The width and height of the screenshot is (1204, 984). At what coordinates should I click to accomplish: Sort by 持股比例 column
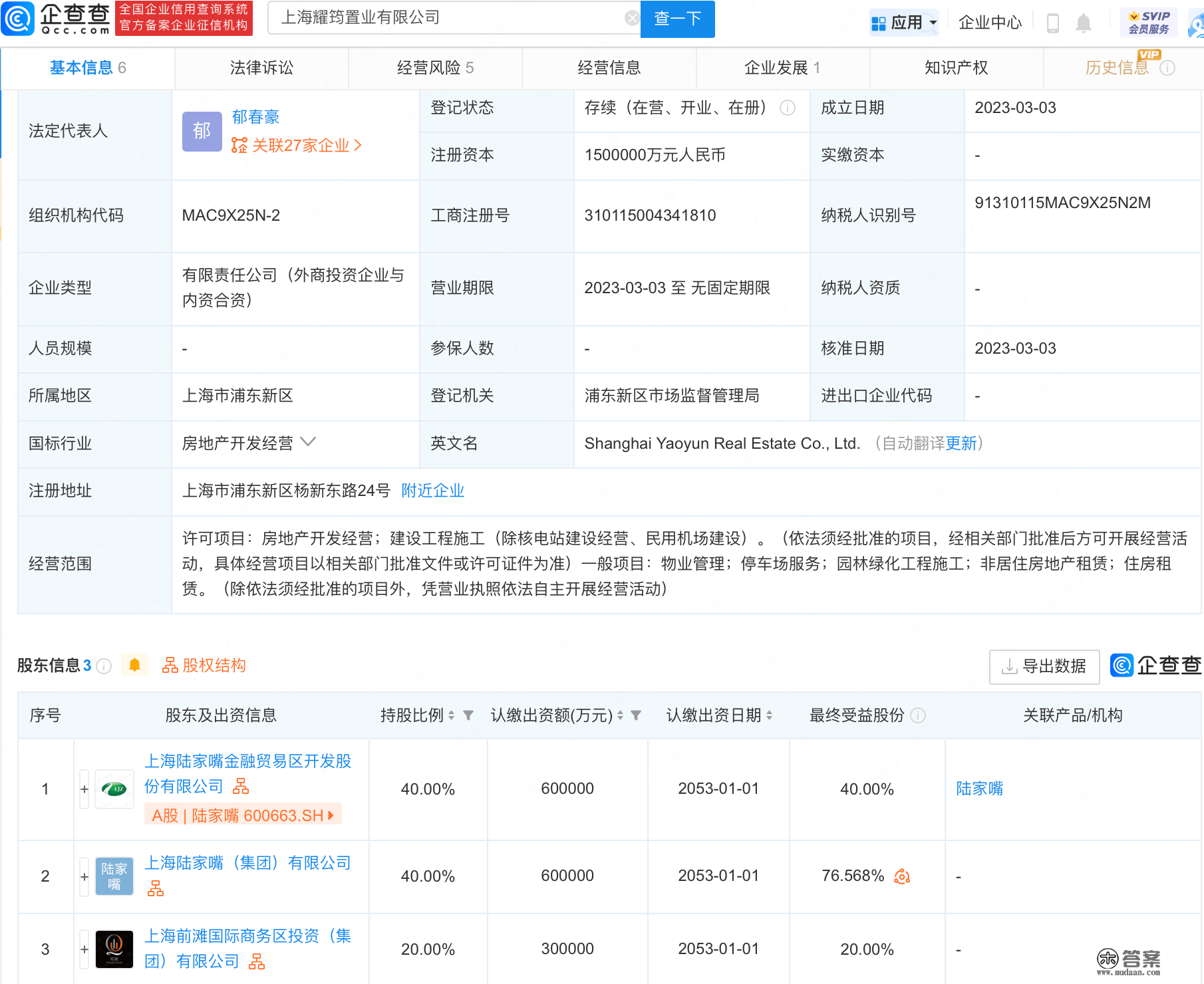coord(451,715)
